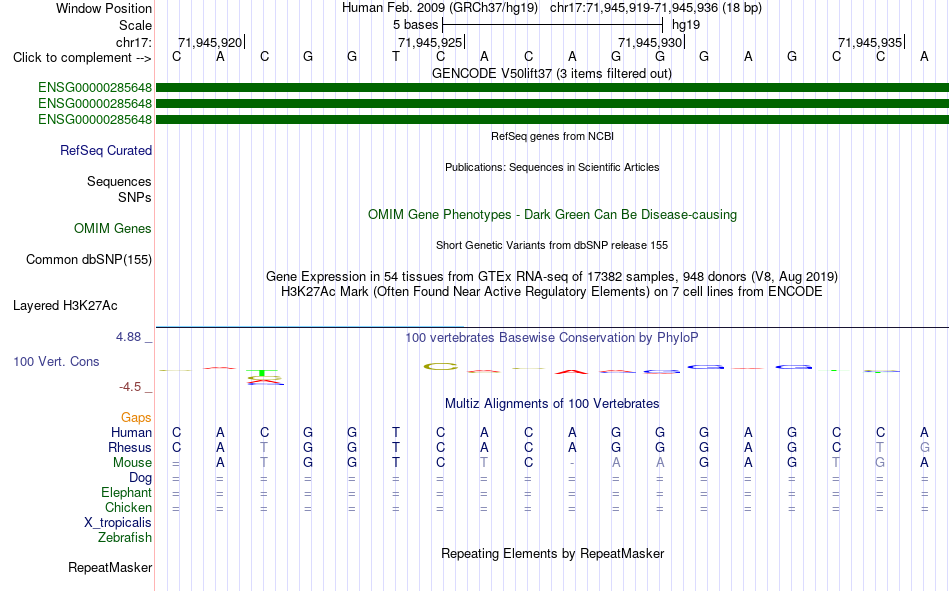Image resolution: width=950 pixels, height=591 pixels.
Task: Click the hg19 label by the scale bar
Action: 686,25
